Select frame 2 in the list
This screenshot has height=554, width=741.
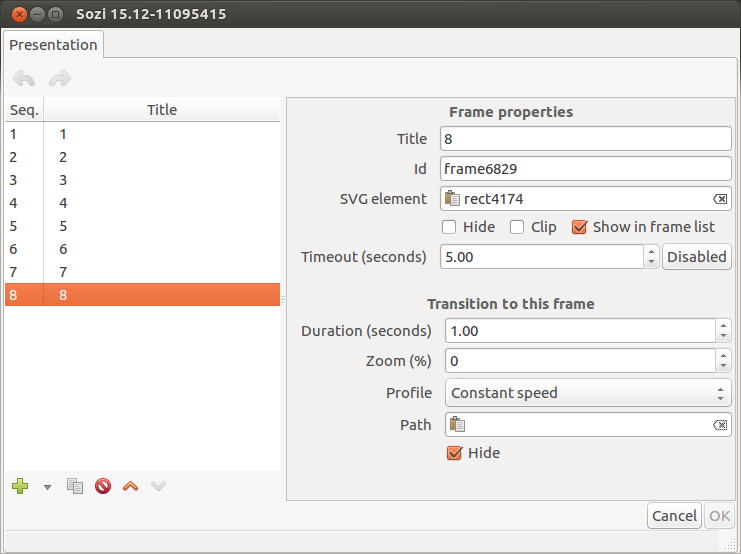(142, 157)
